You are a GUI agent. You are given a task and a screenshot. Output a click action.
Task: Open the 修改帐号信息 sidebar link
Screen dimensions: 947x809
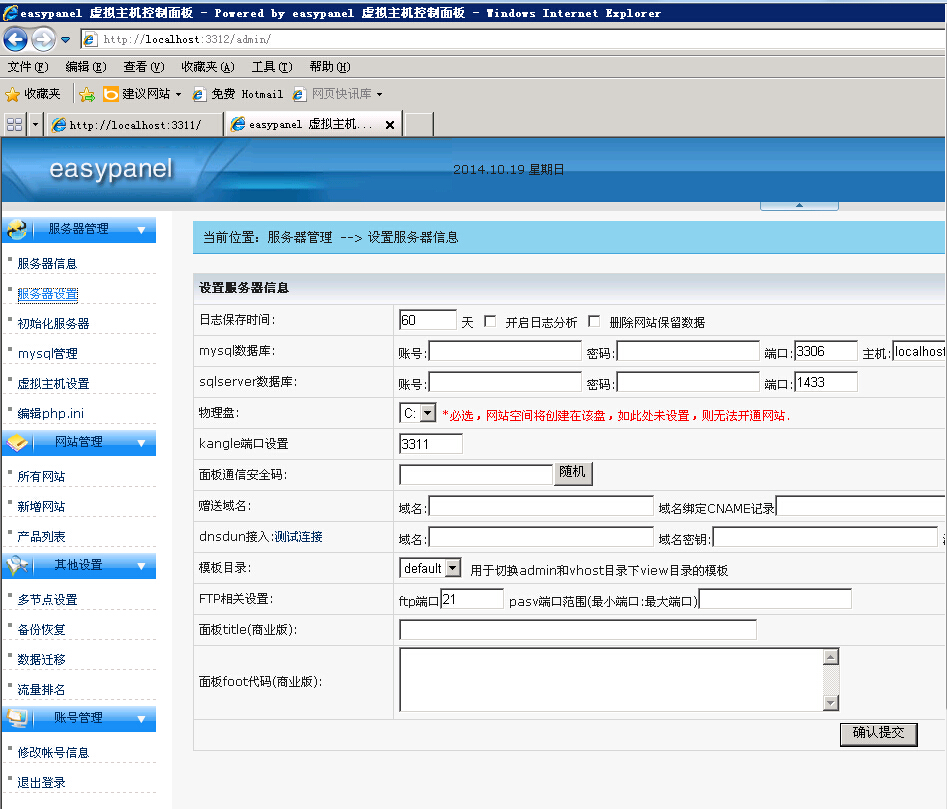(x=53, y=753)
